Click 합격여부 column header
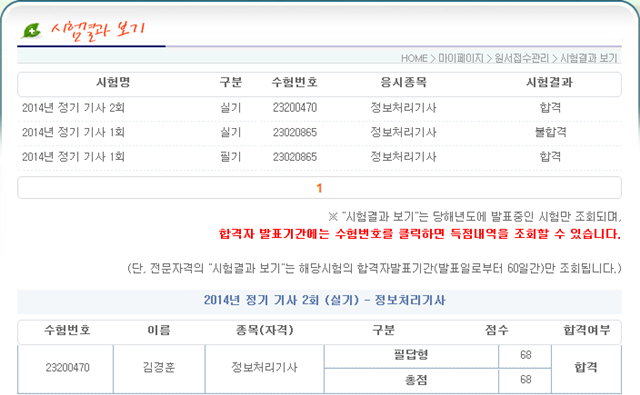 pos(587,330)
